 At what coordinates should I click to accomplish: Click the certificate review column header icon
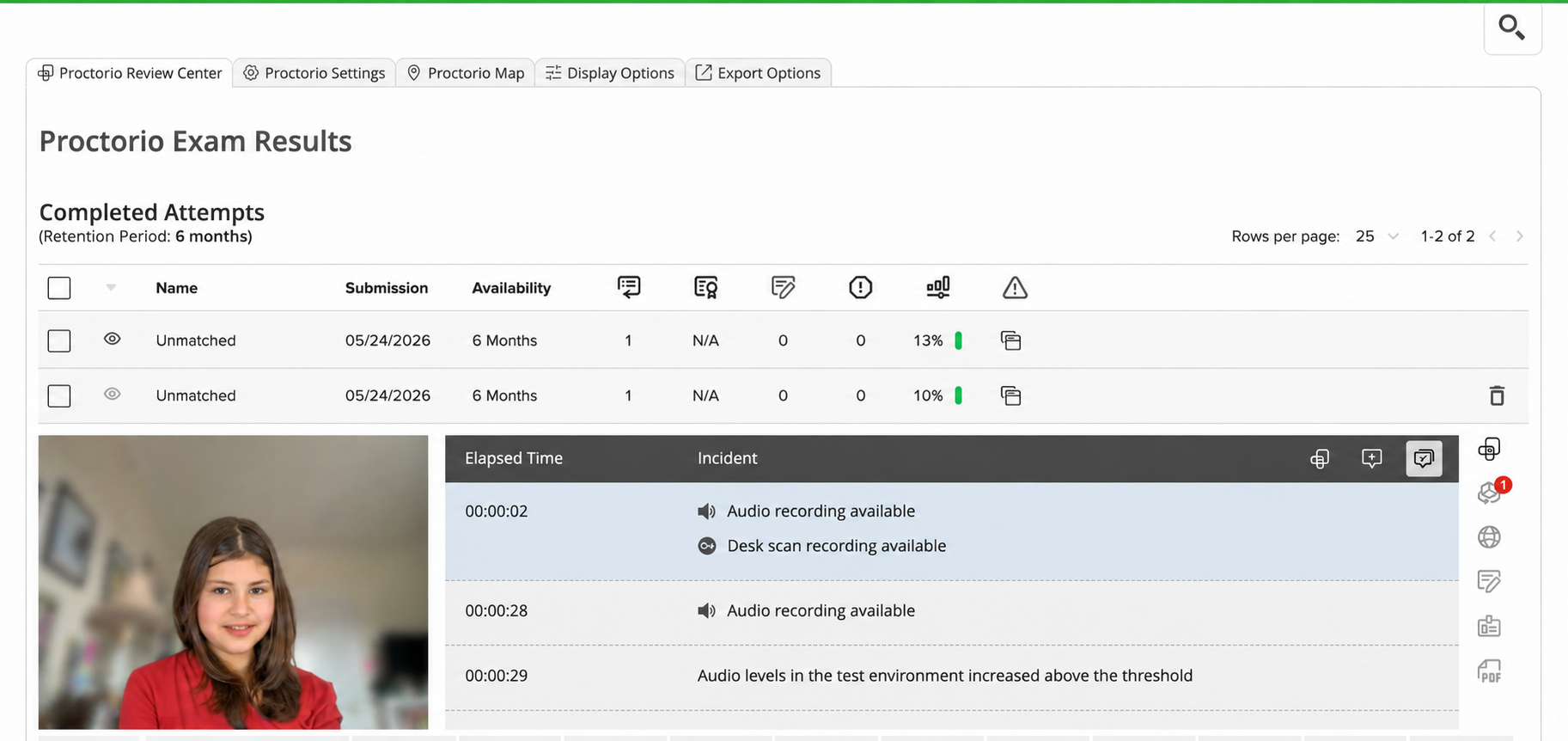(x=705, y=287)
